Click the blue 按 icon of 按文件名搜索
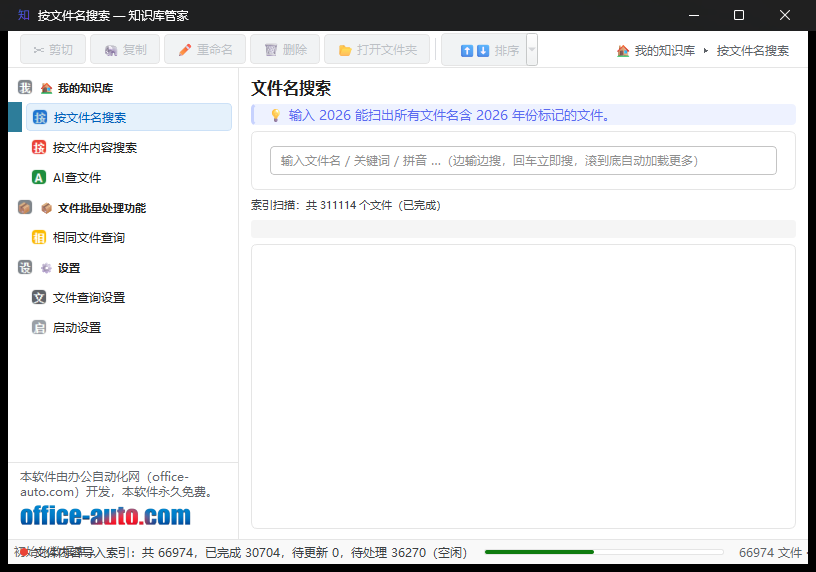 click(40, 117)
